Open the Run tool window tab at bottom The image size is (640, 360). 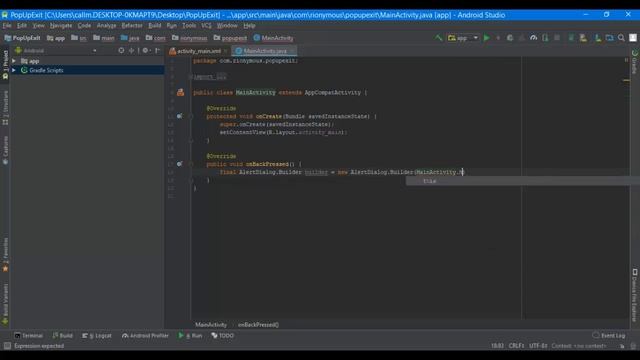tap(190, 336)
